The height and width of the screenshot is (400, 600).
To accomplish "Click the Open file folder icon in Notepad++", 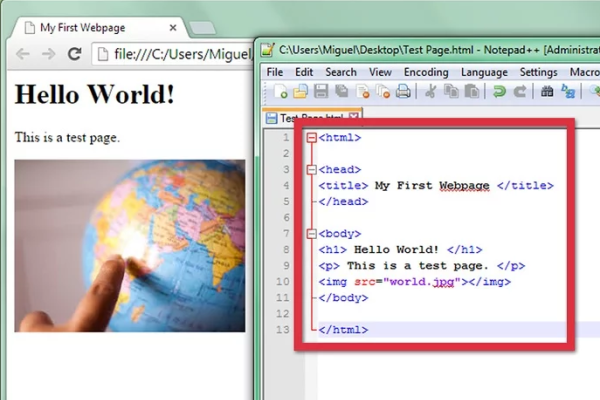I will click(301, 91).
